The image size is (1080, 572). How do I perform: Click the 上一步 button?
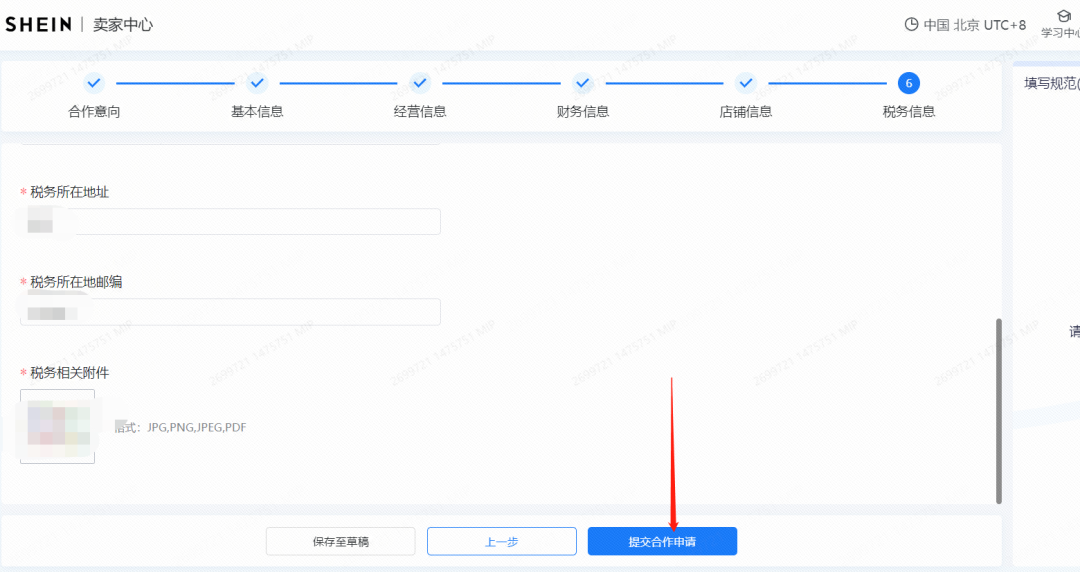click(501, 541)
